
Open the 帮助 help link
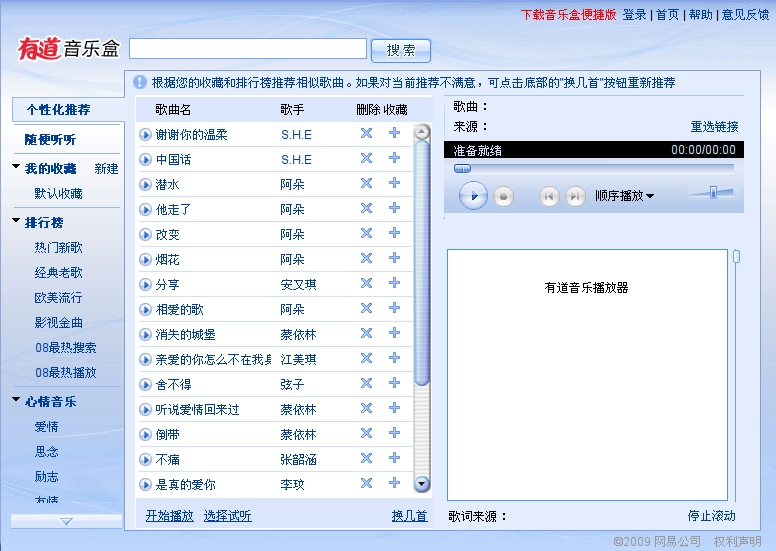[701, 15]
